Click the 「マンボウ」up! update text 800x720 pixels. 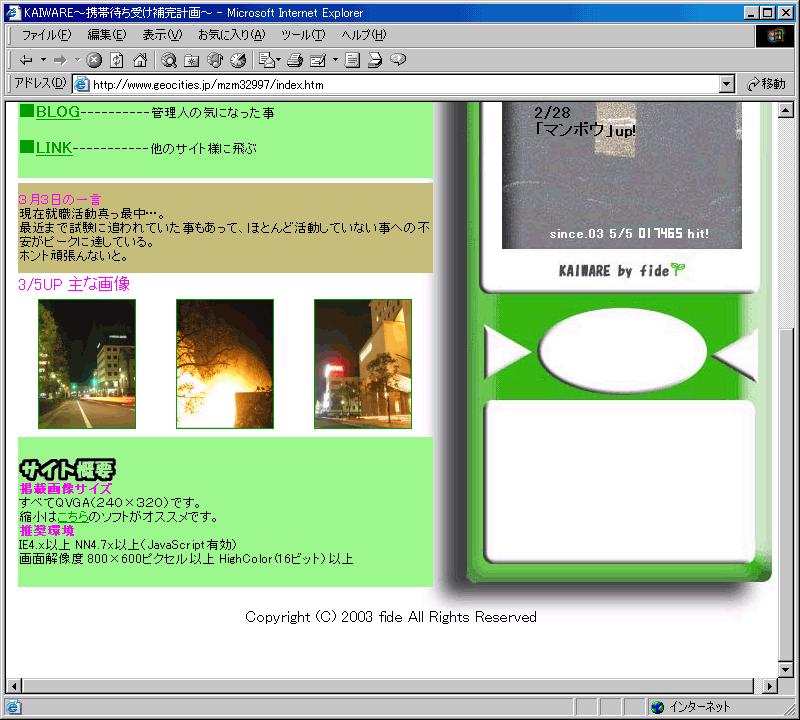point(585,130)
